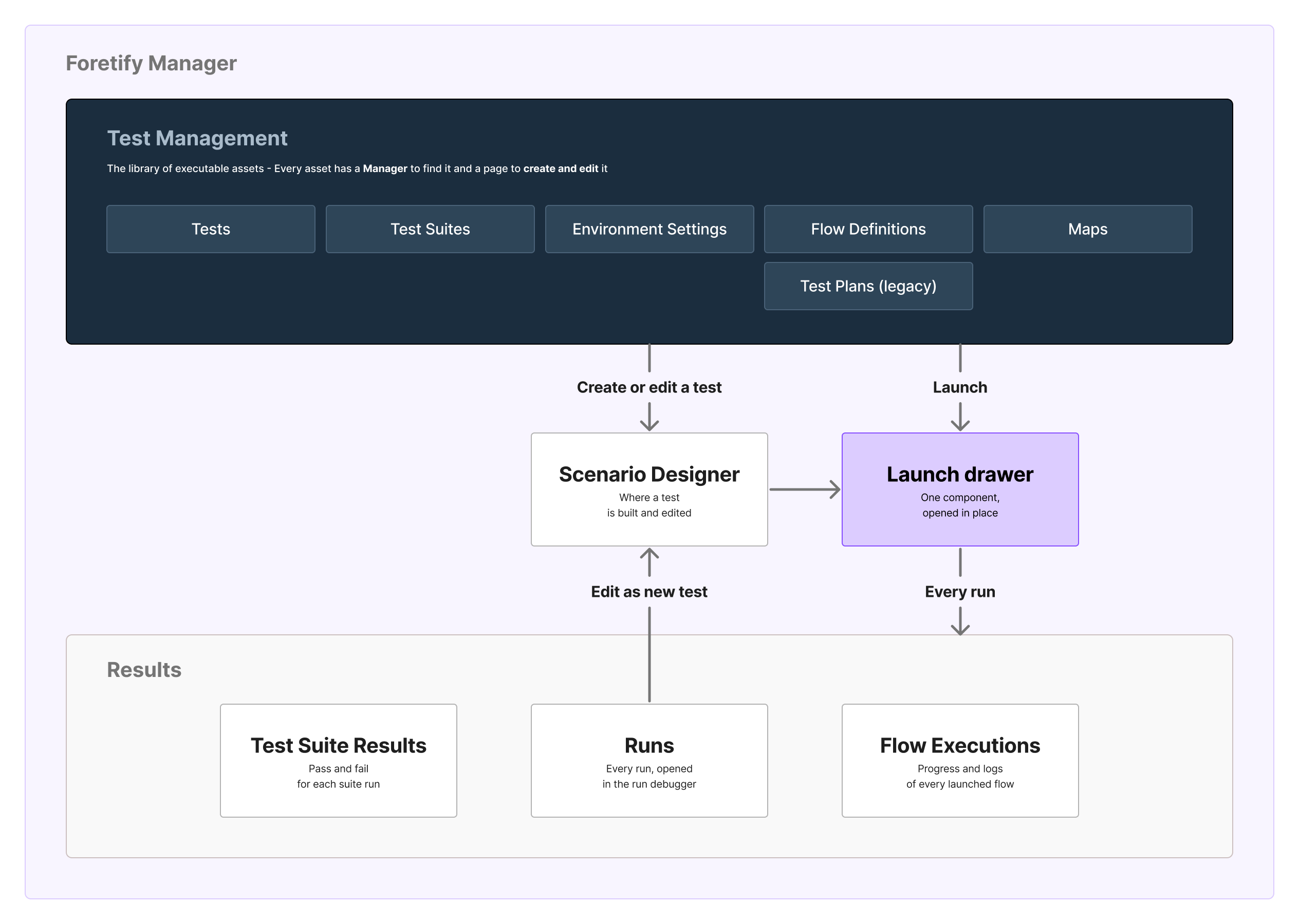Click the Test Management heading
Image resolution: width=1299 pixels, height=924 pixels.
coord(197,138)
